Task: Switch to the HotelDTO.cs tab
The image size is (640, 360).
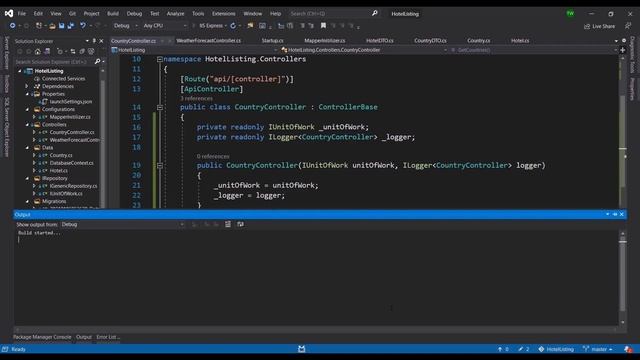Action: pyautogui.click(x=380, y=40)
